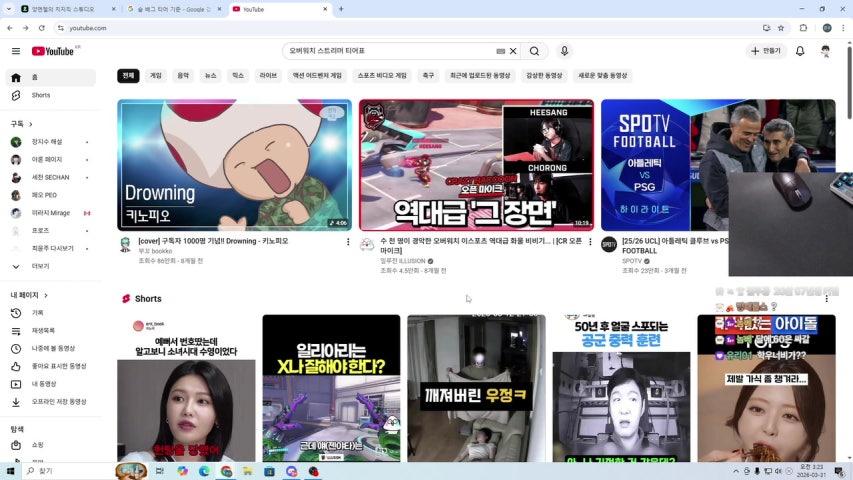Expand subscriptions with 더보기
The width and height of the screenshot is (853, 480).
40,266
